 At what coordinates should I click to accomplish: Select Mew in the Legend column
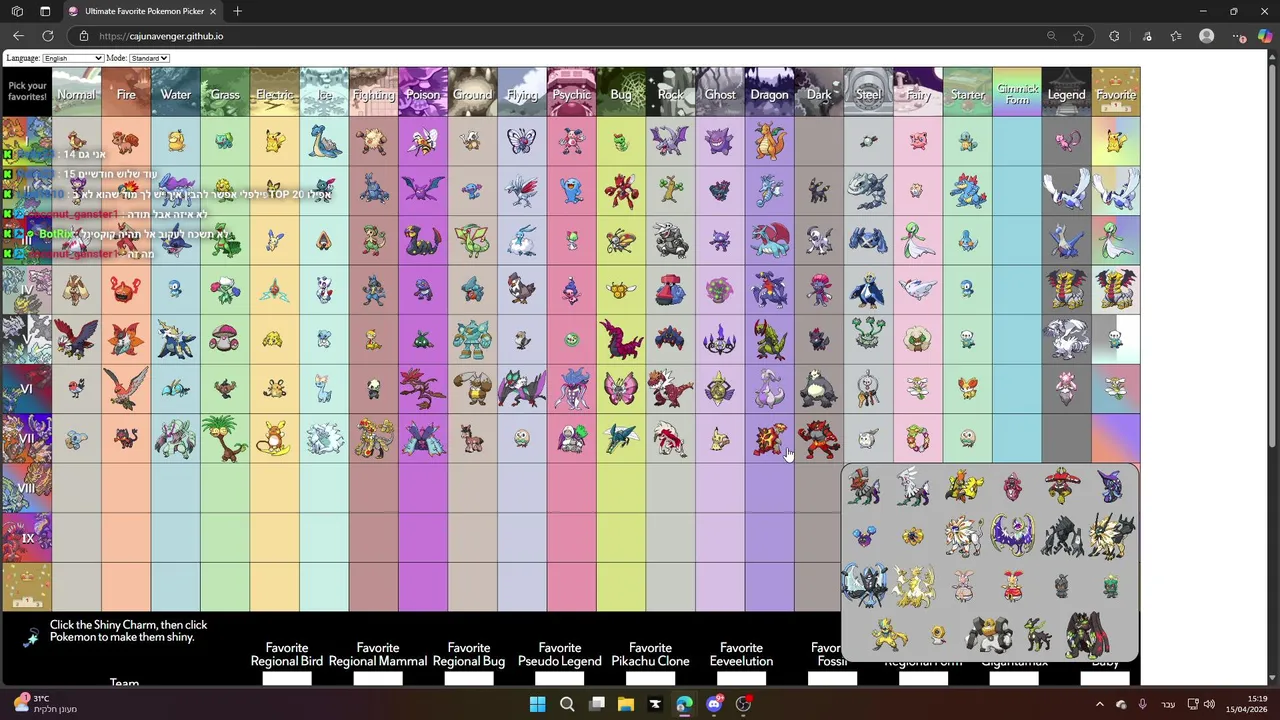[x=1066, y=141]
